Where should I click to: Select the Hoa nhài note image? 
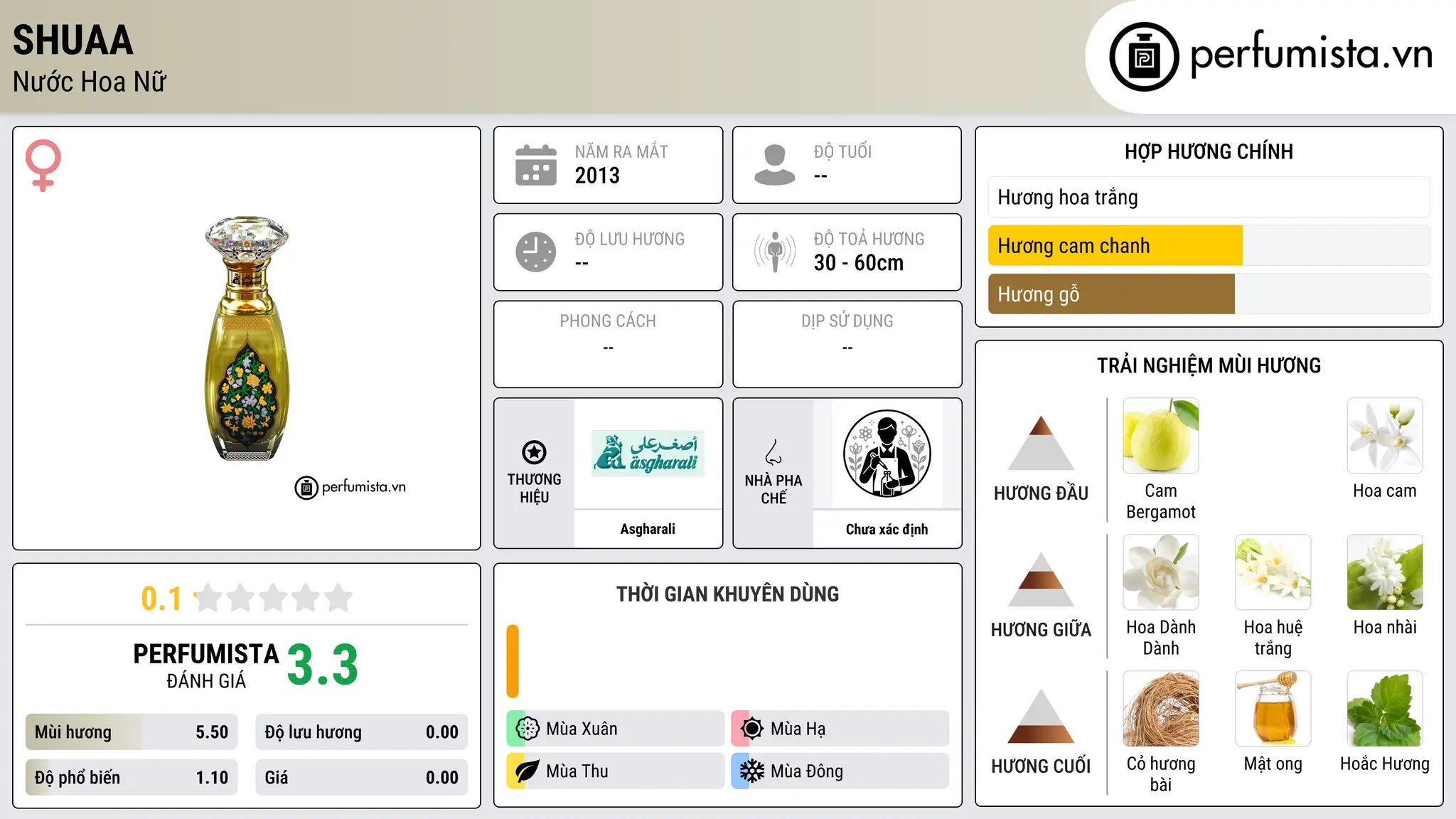point(1385,572)
